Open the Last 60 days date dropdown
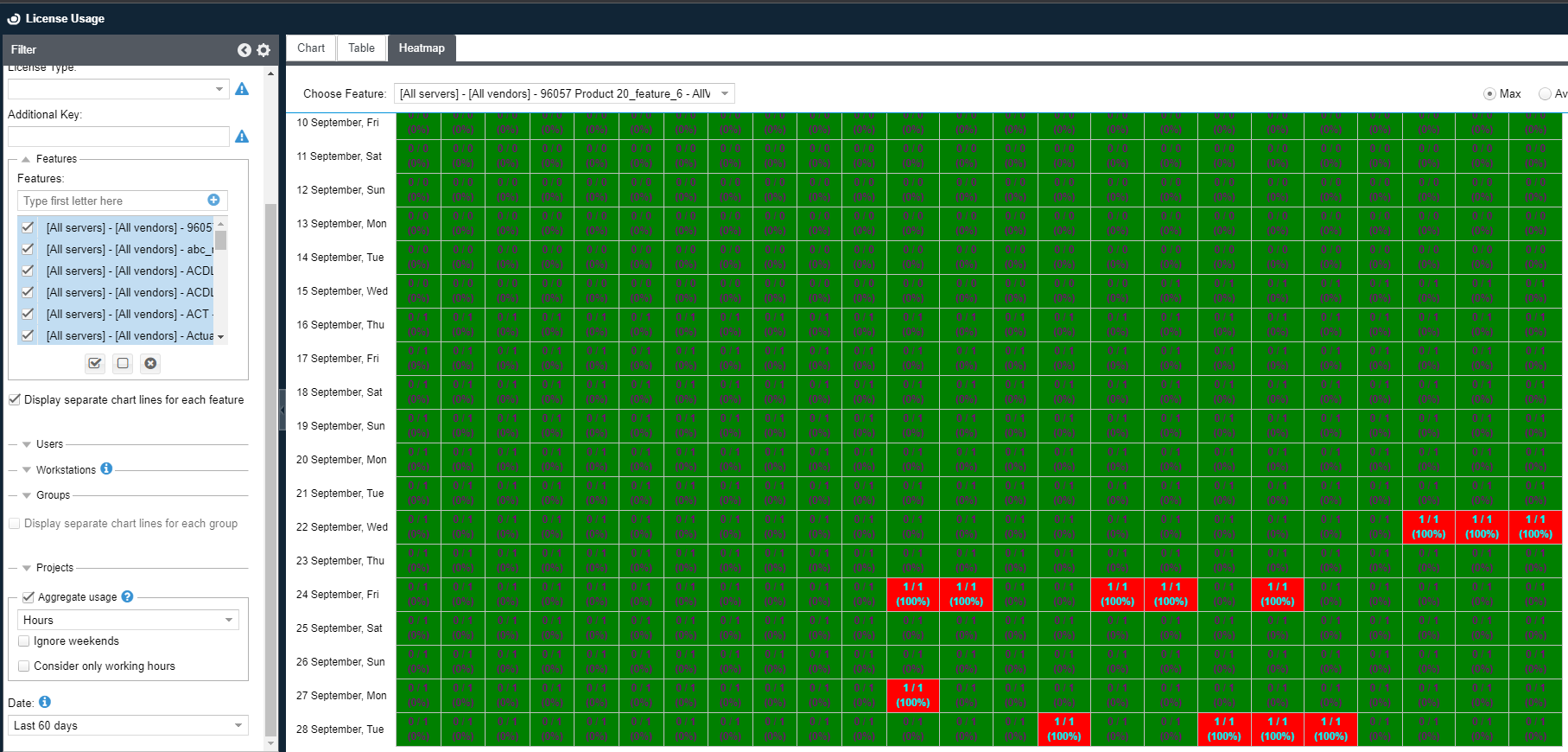1568x752 pixels. pyautogui.click(x=128, y=725)
